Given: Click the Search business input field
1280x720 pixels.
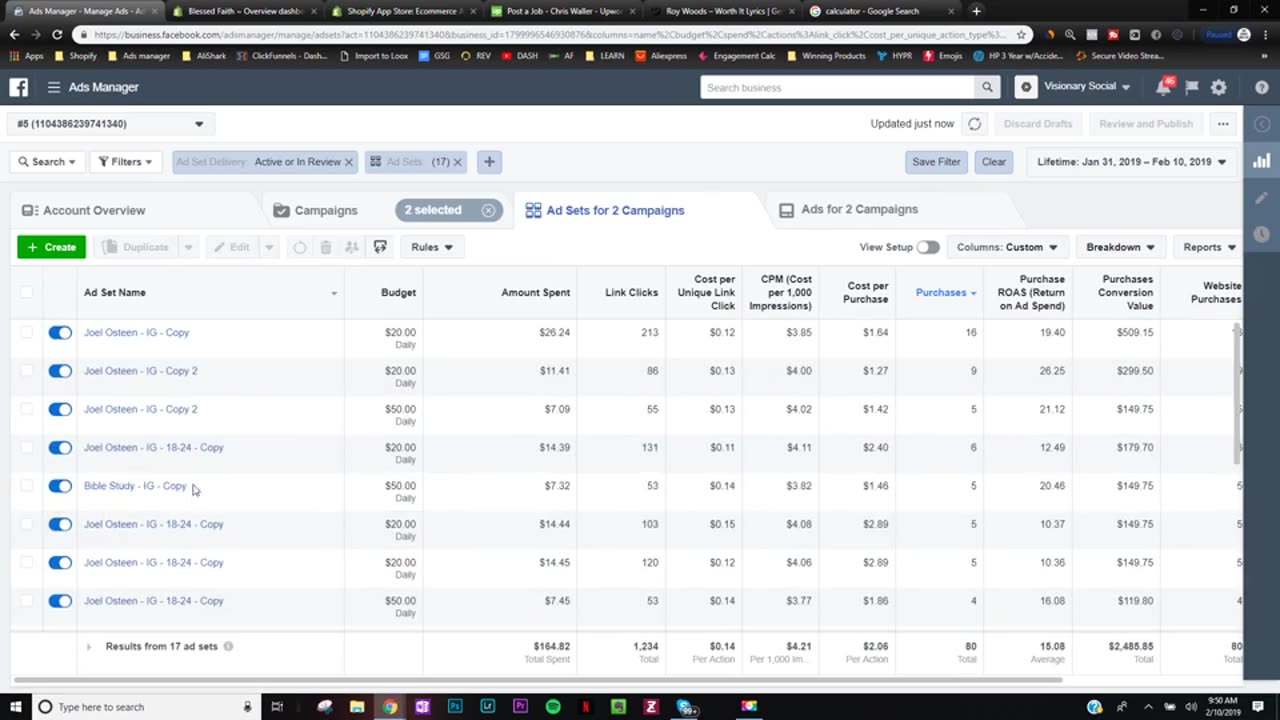Looking at the screenshot, I should [838, 87].
